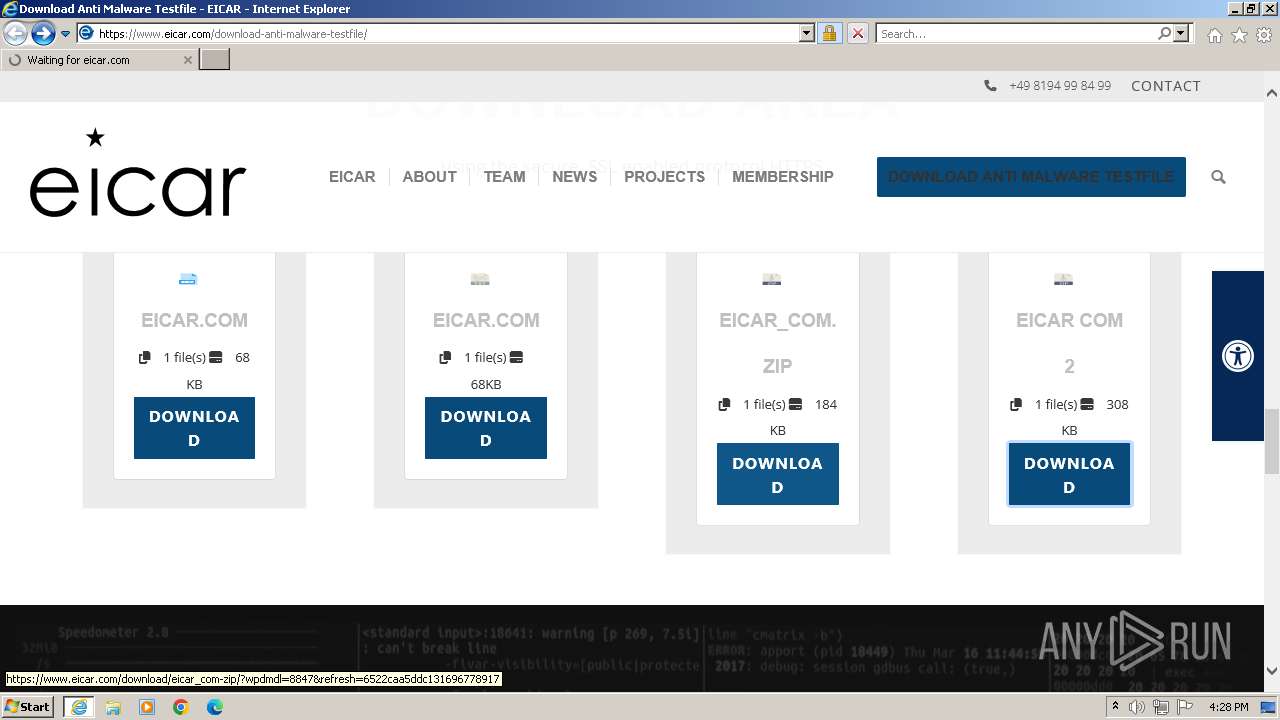Click the eicar logo
The width and height of the screenshot is (1280, 720).
tap(138, 174)
